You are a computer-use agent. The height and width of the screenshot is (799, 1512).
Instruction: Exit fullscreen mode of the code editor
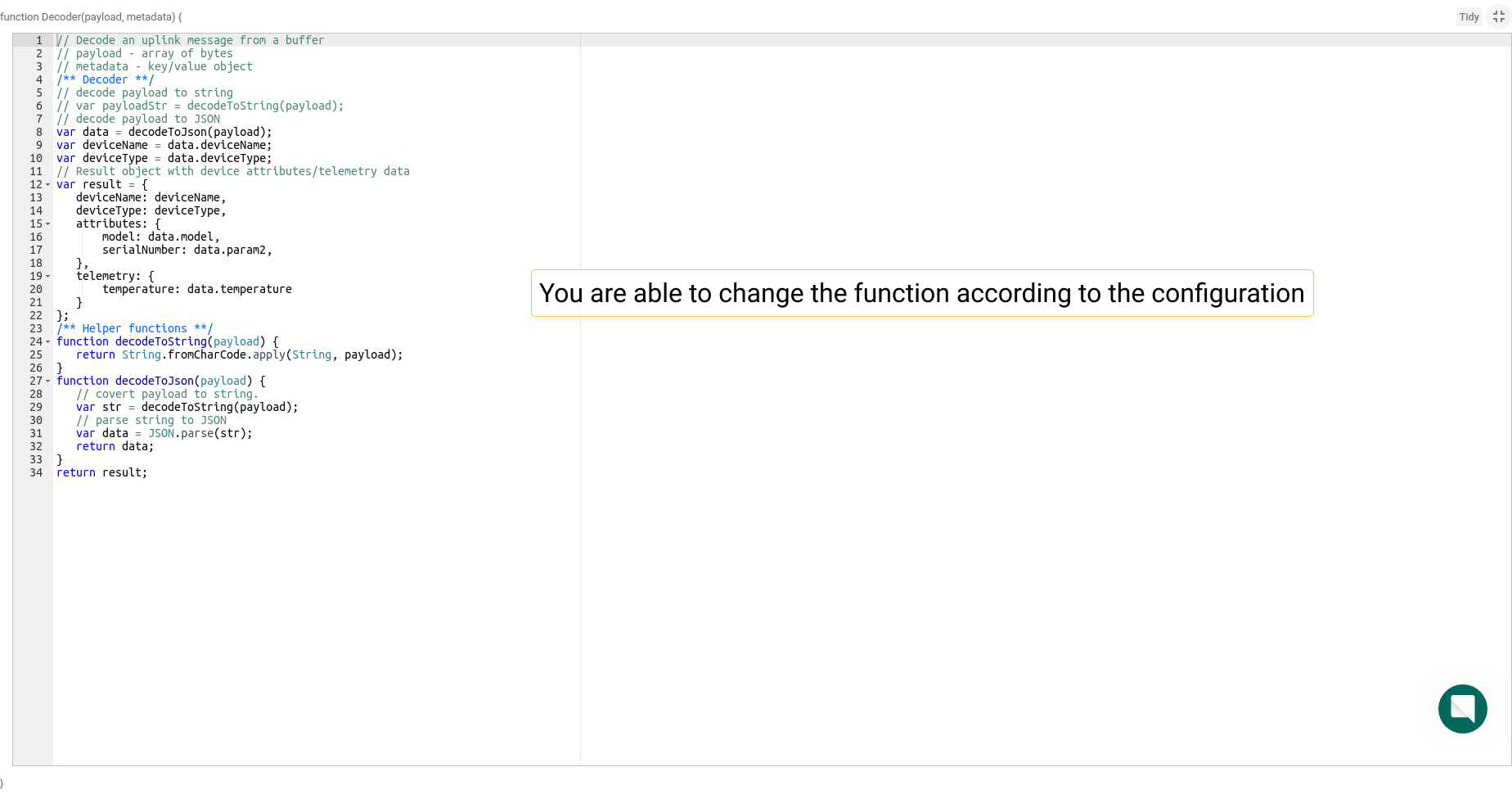[1499, 16]
